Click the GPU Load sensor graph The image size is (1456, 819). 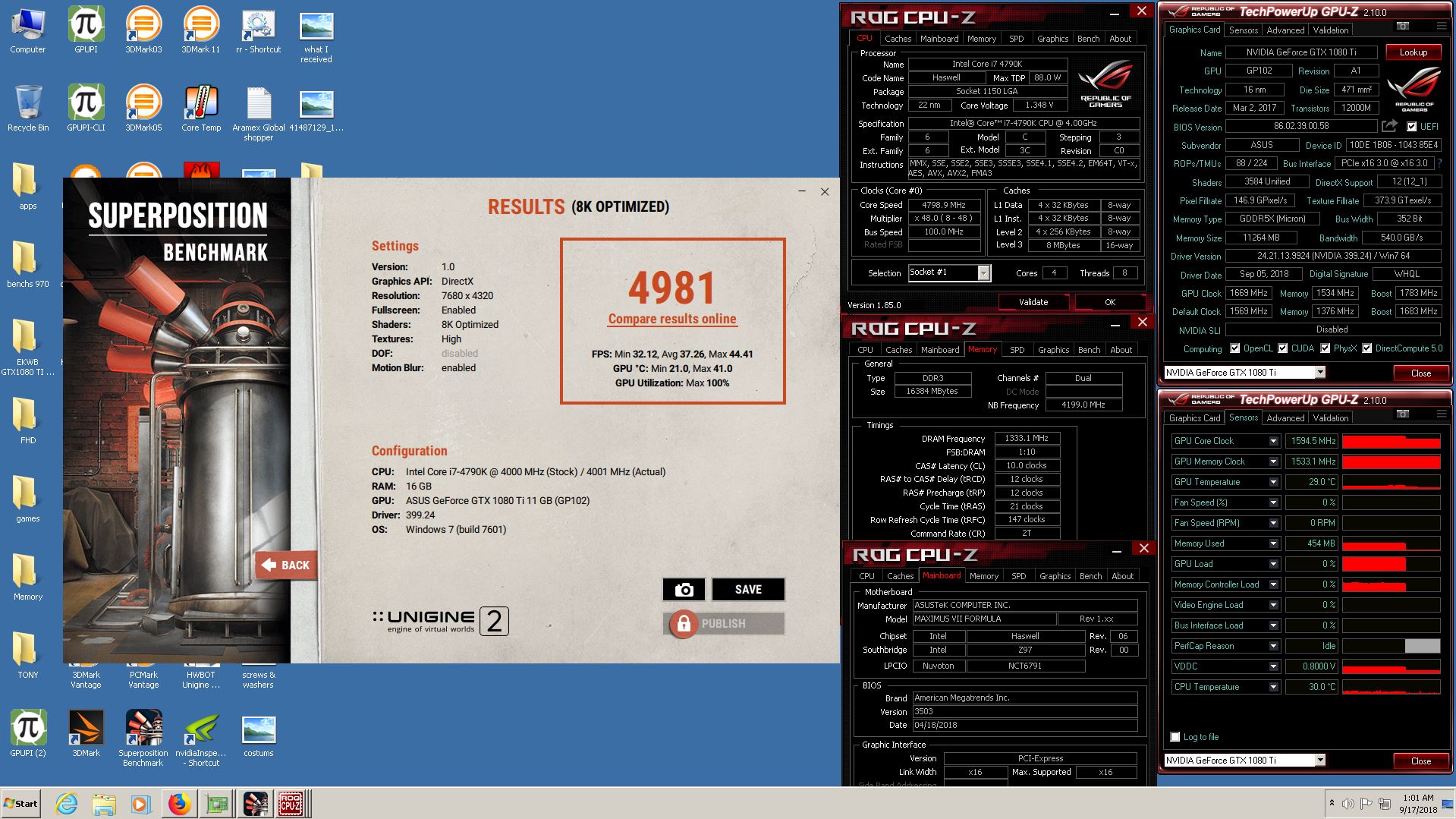coord(1391,564)
